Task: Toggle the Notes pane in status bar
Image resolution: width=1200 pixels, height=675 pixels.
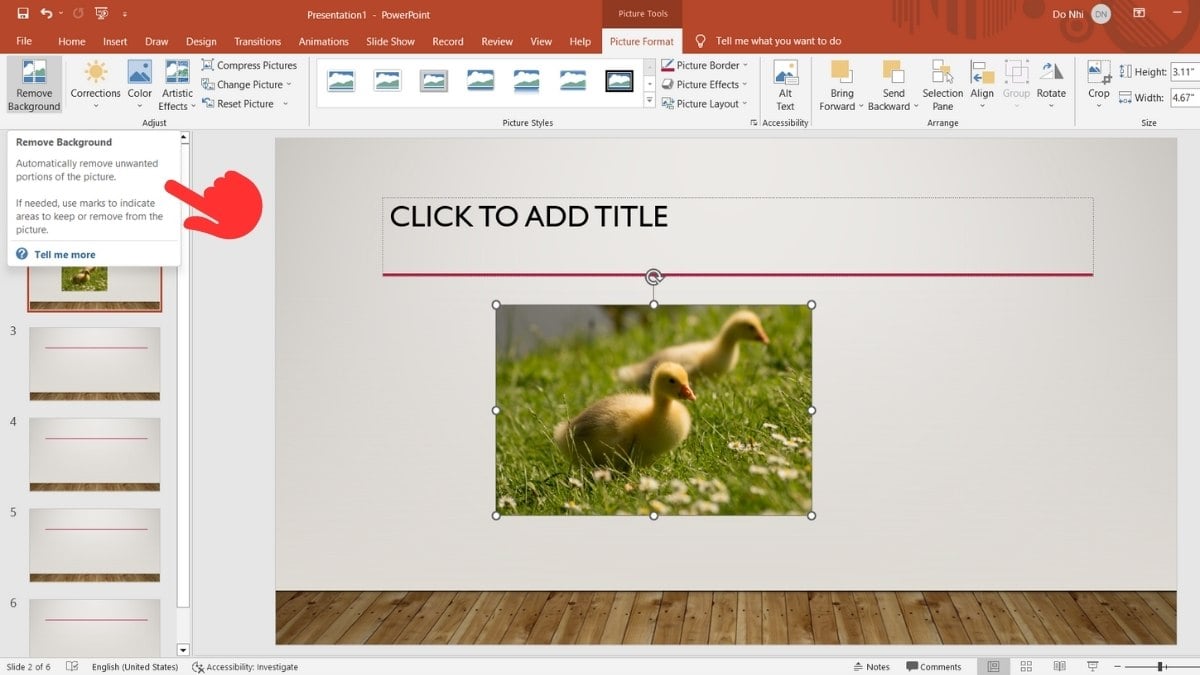Action: click(x=871, y=666)
